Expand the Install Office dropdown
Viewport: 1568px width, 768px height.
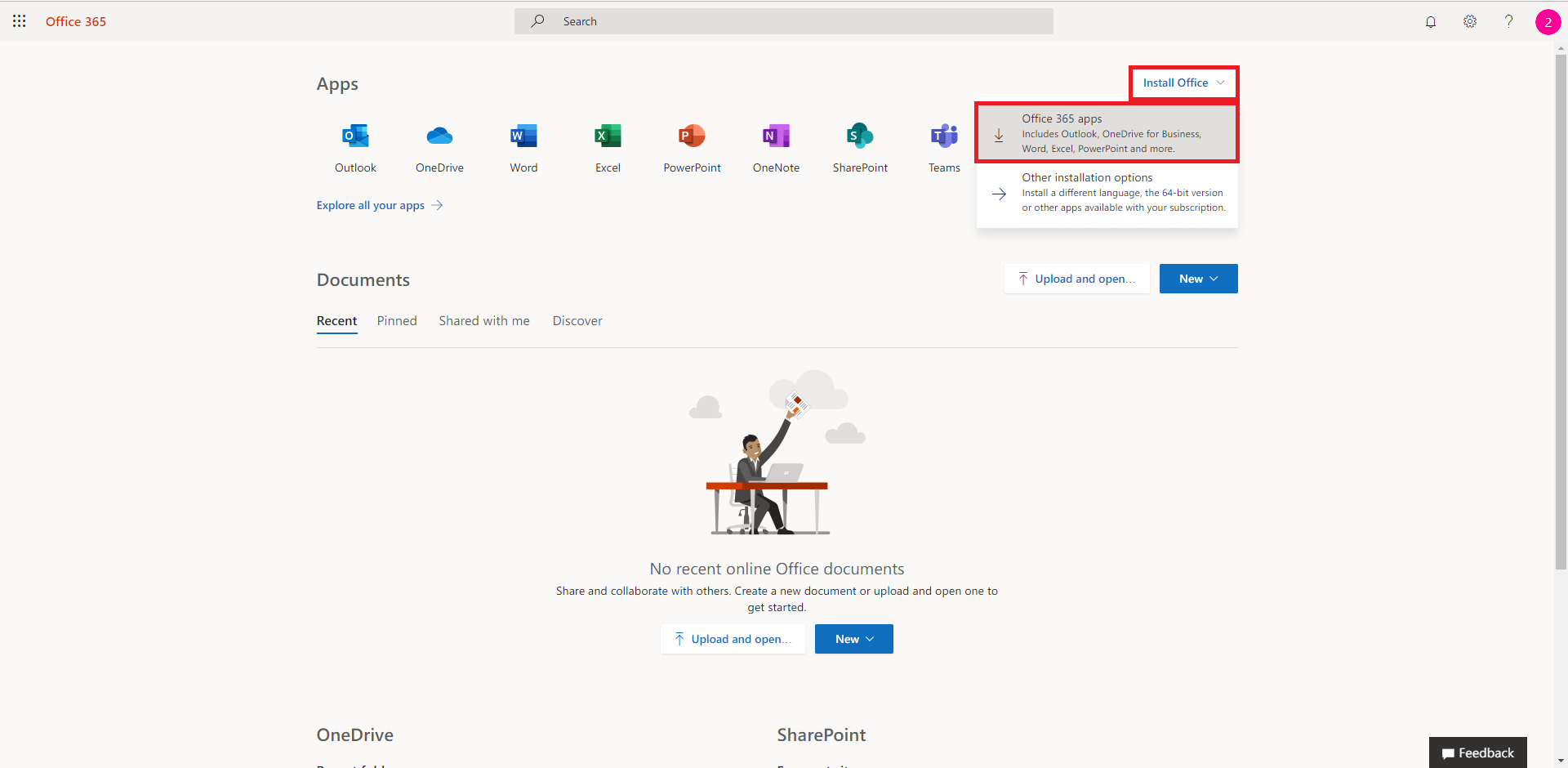(1183, 83)
